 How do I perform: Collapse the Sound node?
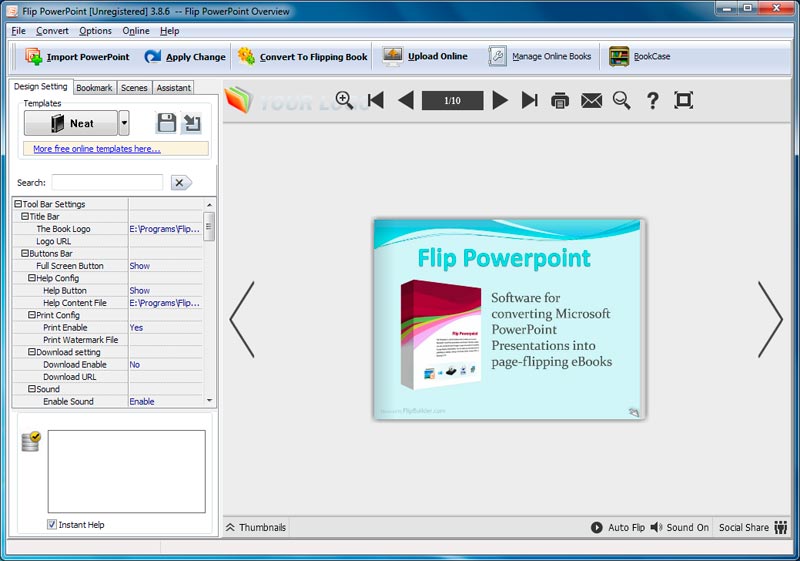[x=32, y=389]
